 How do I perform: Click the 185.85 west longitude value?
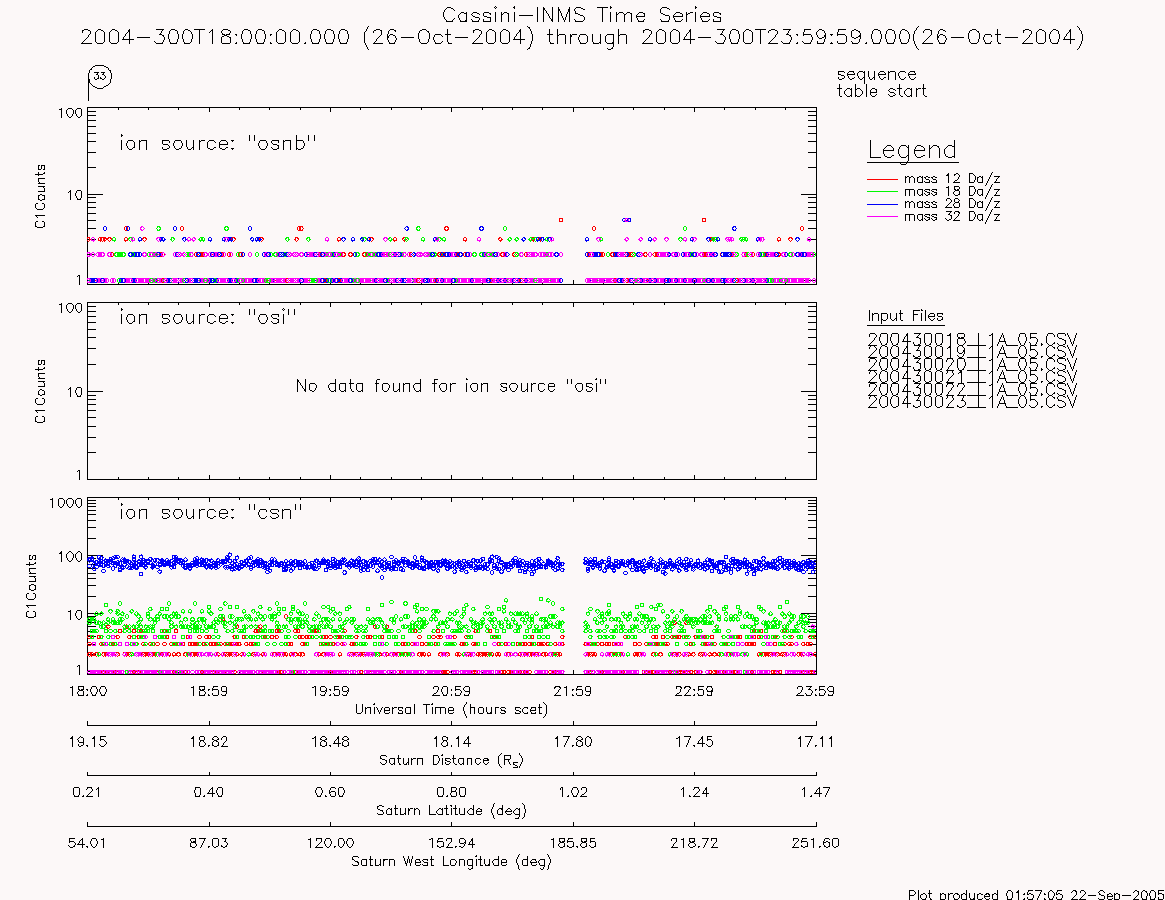point(573,843)
